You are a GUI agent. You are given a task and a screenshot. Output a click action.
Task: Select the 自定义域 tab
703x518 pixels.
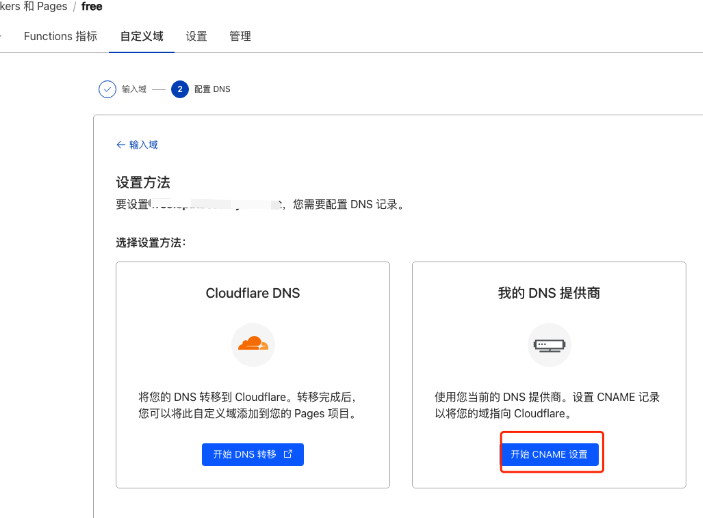tap(142, 36)
